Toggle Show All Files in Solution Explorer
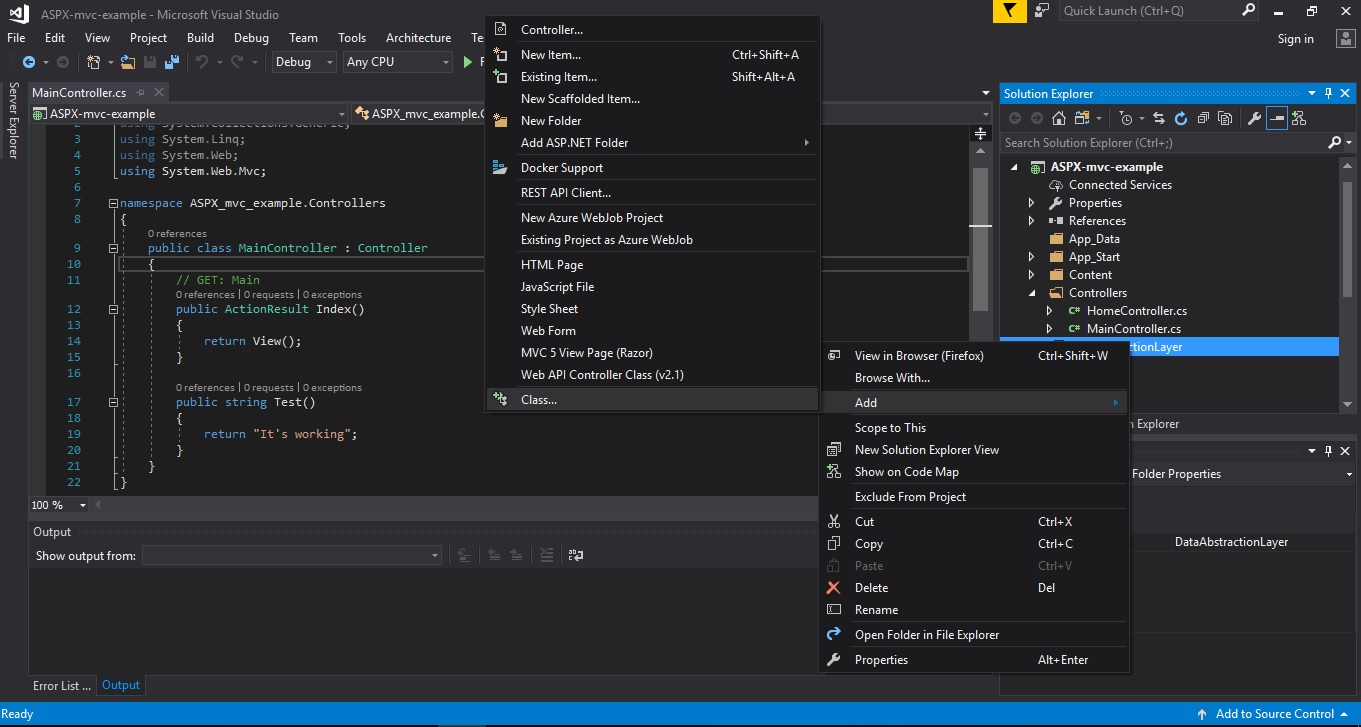Screen dimensions: 1361x727 (x=1224, y=118)
